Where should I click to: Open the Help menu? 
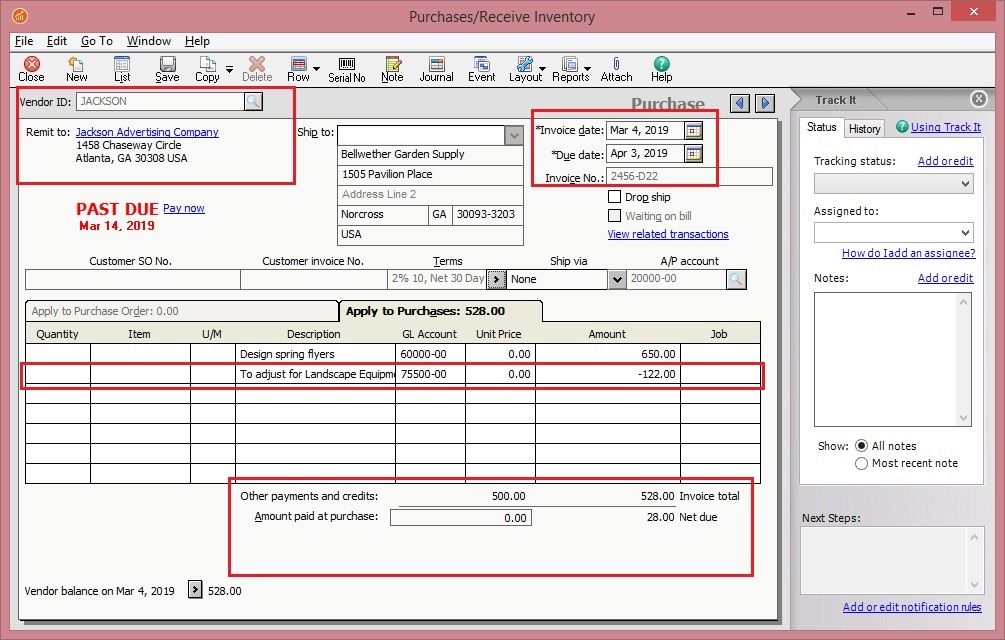click(x=197, y=41)
